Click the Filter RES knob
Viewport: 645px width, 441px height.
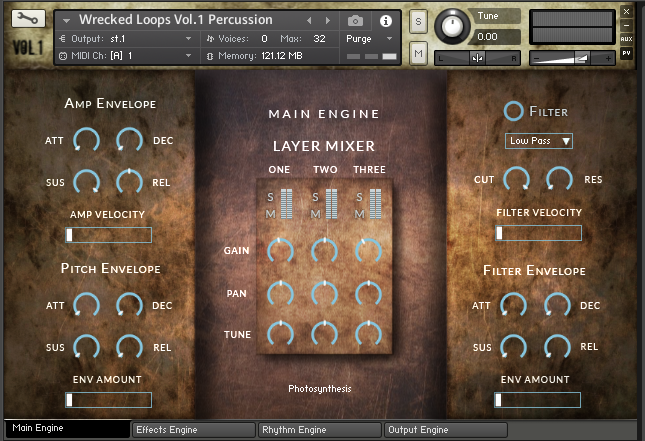pos(559,179)
